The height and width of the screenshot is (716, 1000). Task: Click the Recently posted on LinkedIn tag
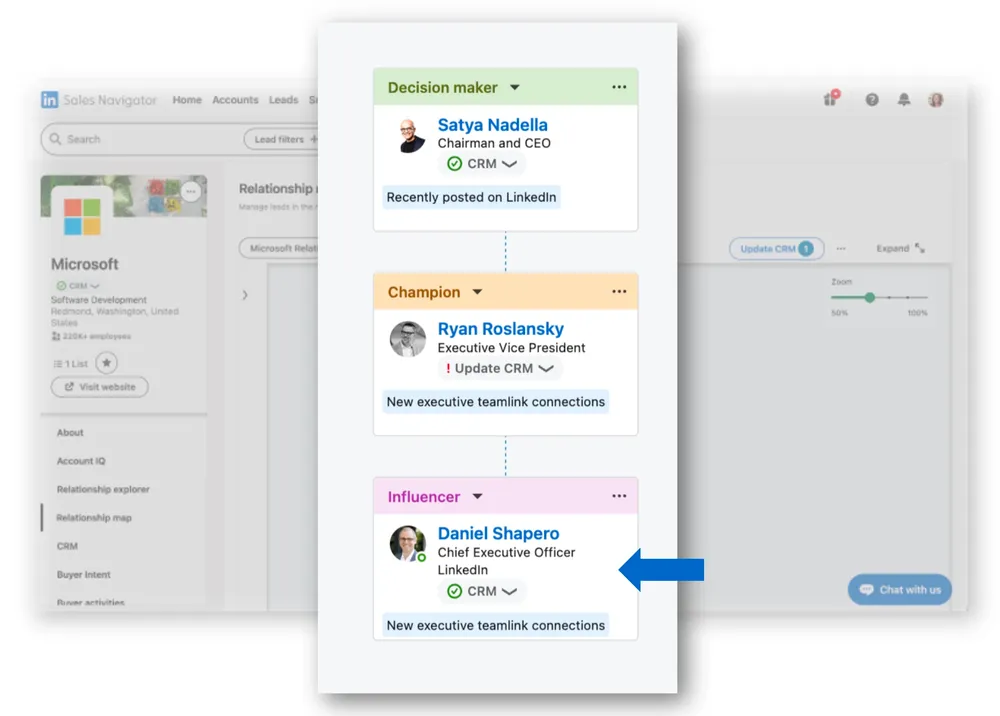pos(471,197)
